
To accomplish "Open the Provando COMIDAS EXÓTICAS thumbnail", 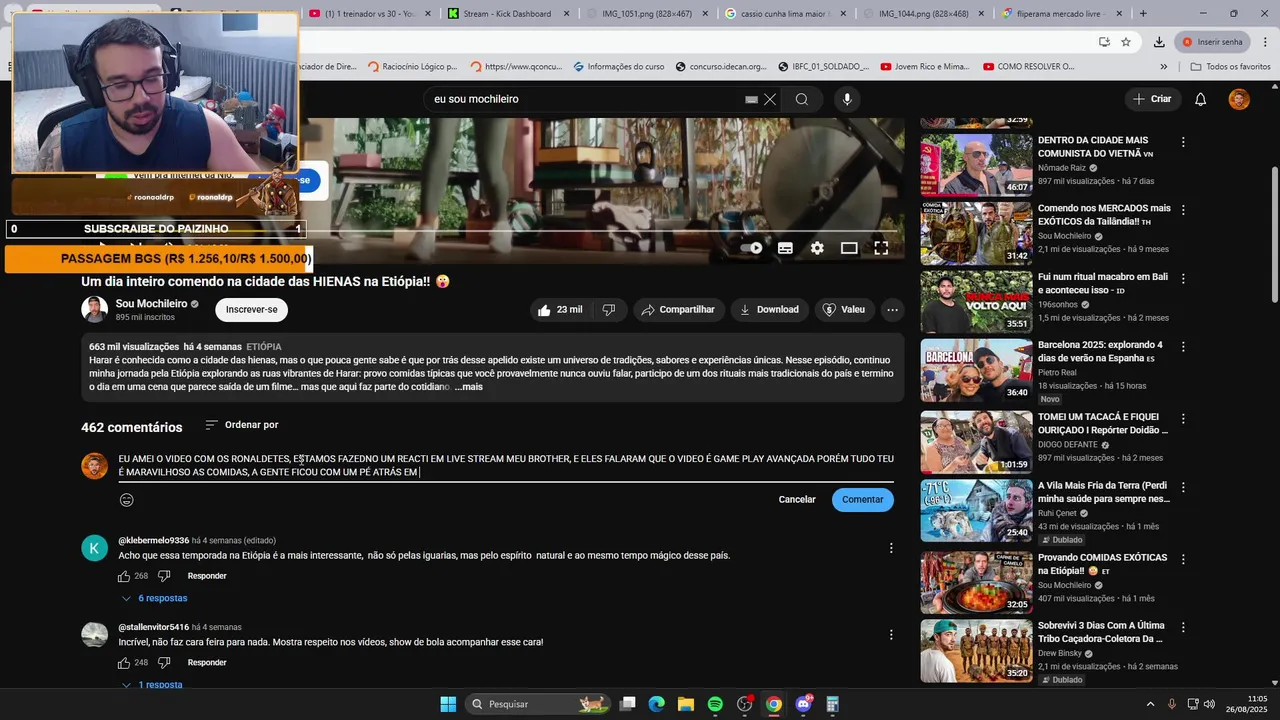I will [x=976, y=582].
